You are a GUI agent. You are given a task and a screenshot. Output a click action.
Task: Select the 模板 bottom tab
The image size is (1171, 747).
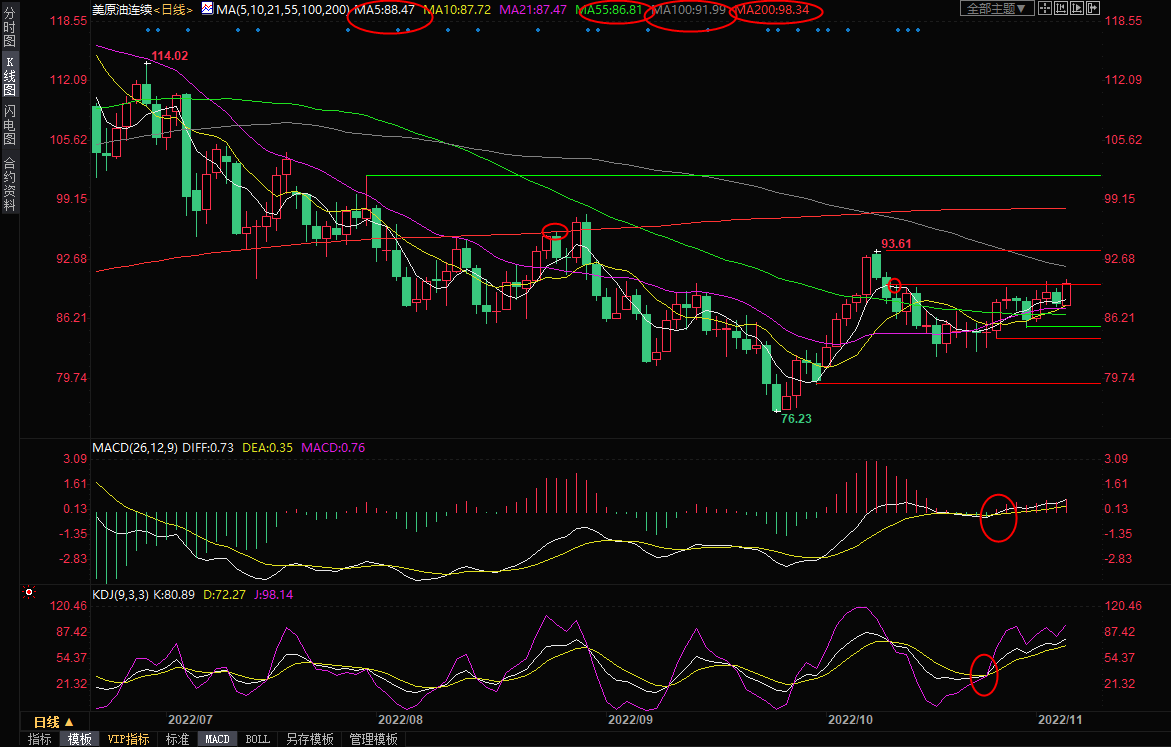pyautogui.click(x=79, y=739)
